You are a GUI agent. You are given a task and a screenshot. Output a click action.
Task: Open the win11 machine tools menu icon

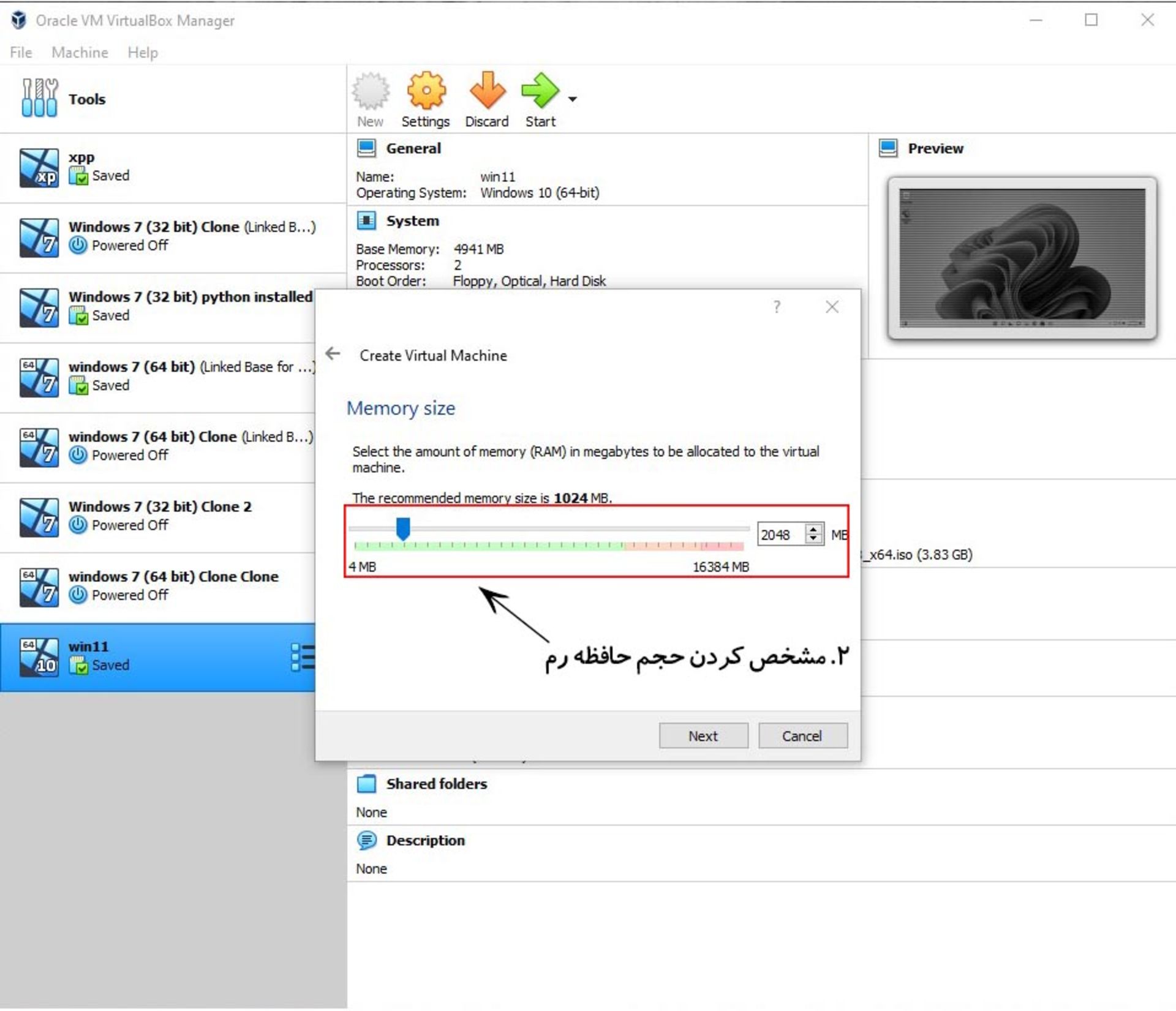tap(303, 657)
